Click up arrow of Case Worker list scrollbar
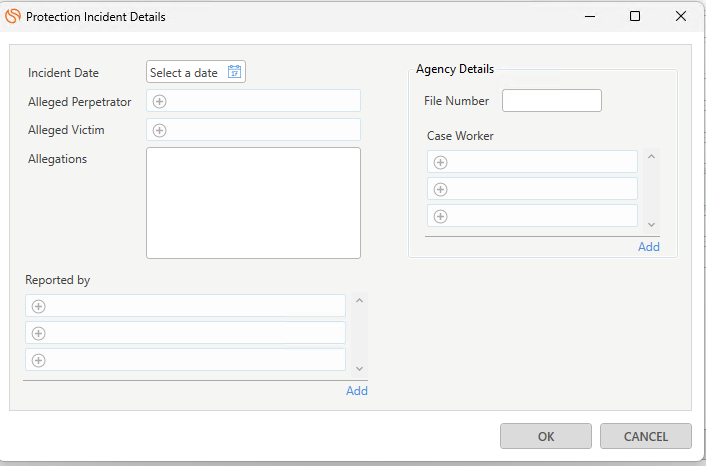Image resolution: width=706 pixels, height=466 pixels. pos(651,157)
